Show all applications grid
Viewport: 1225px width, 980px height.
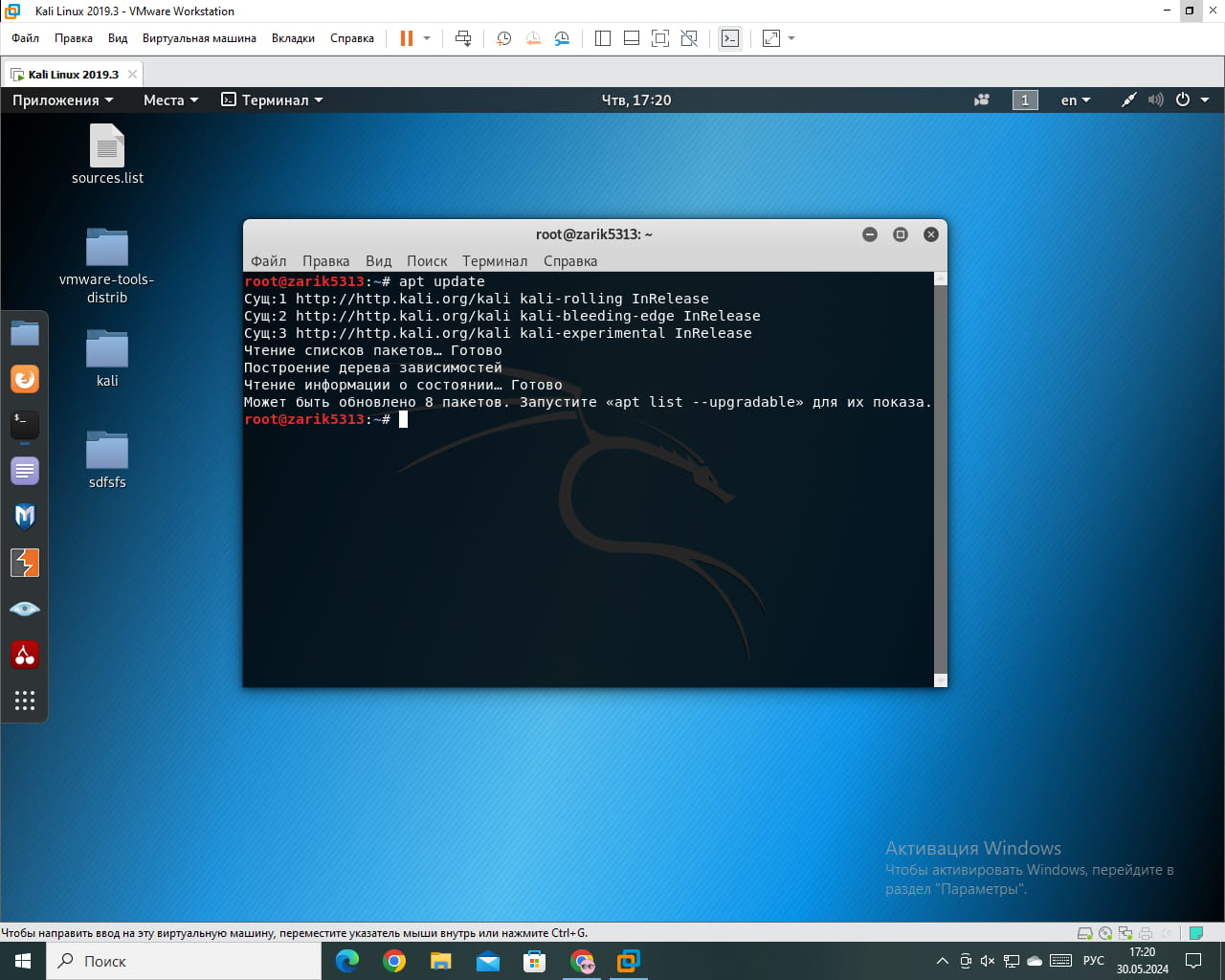tap(25, 701)
